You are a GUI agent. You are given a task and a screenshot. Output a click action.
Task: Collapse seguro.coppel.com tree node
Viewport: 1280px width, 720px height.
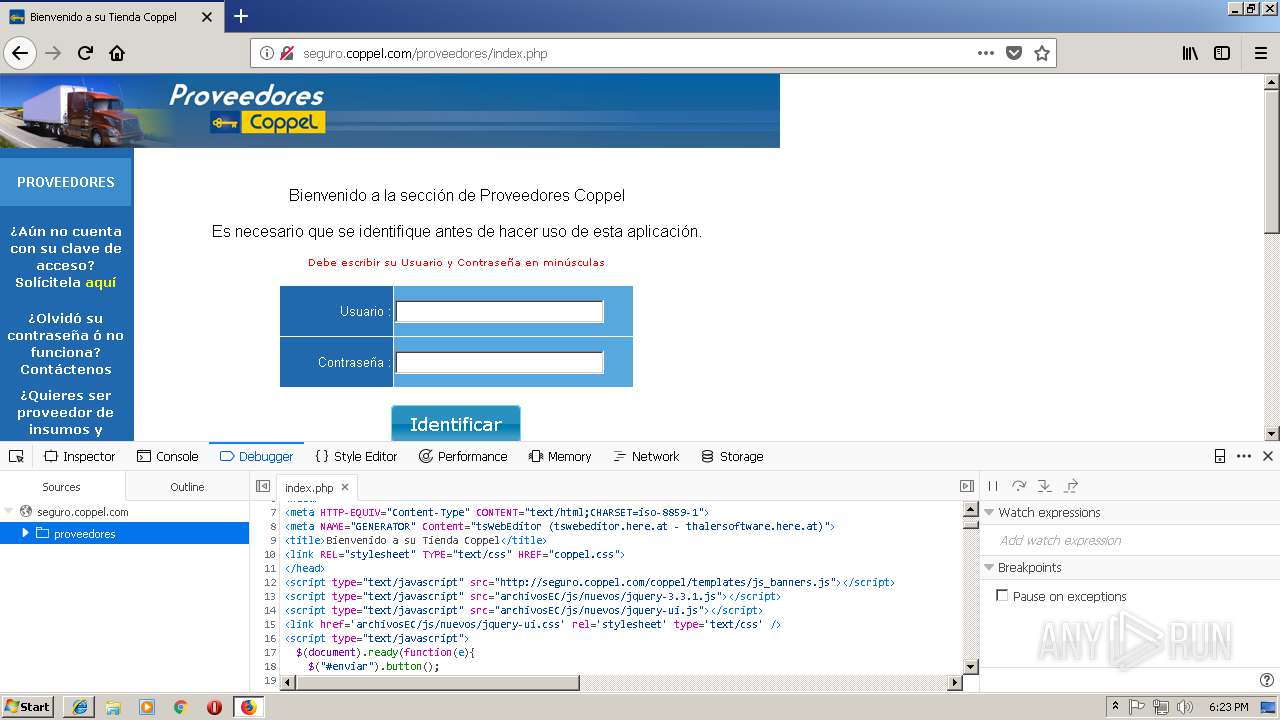click(9, 511)
